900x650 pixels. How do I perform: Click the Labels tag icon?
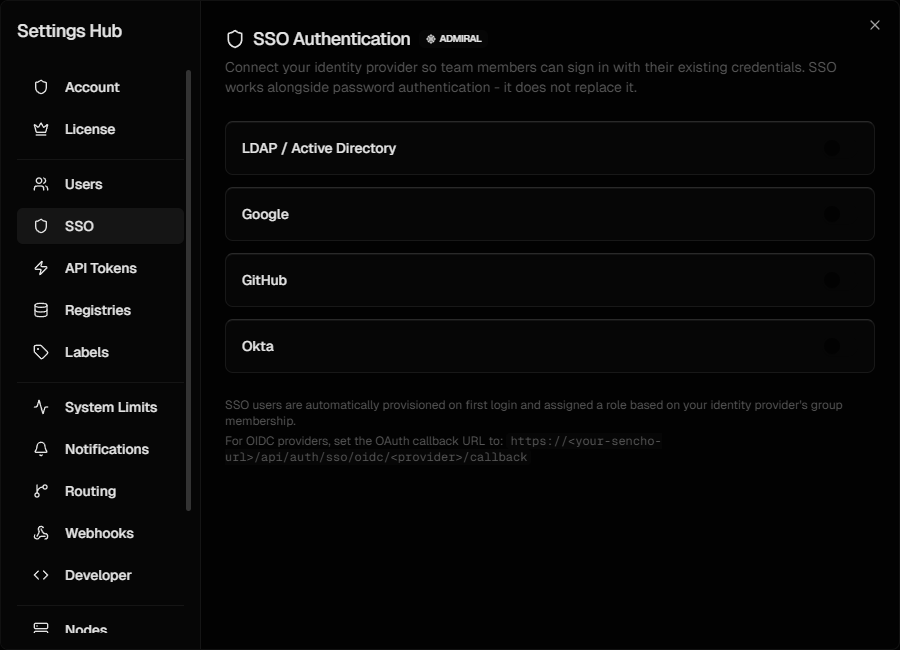41,352
